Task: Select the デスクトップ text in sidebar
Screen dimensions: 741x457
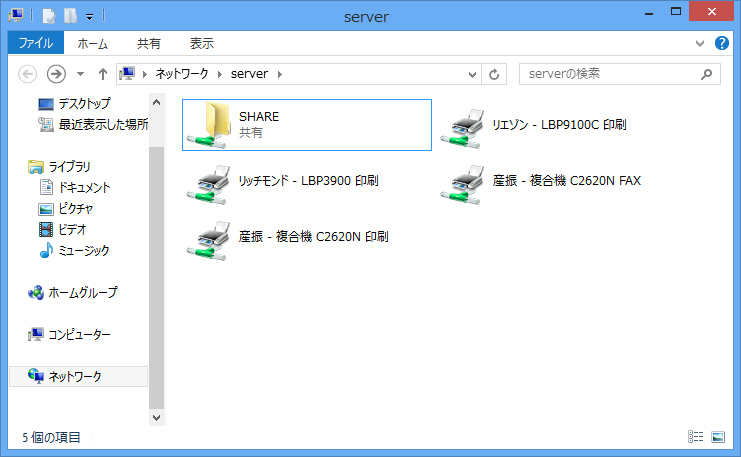Action: 85,103
